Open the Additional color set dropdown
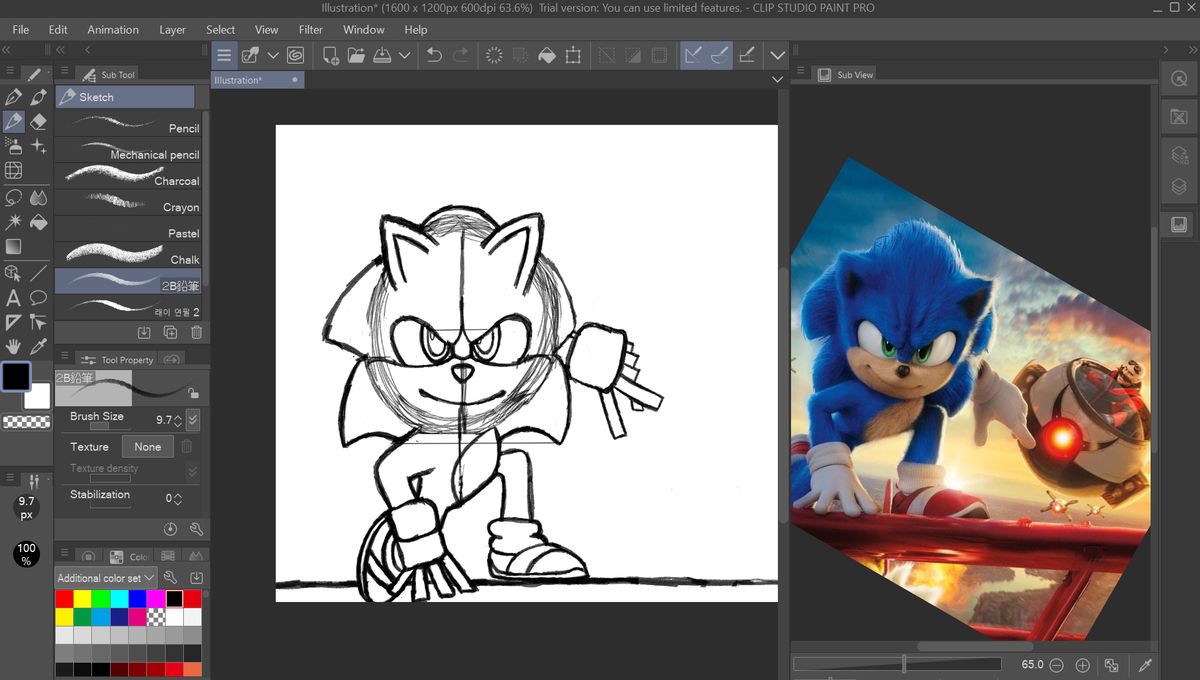 coord(106,578)
